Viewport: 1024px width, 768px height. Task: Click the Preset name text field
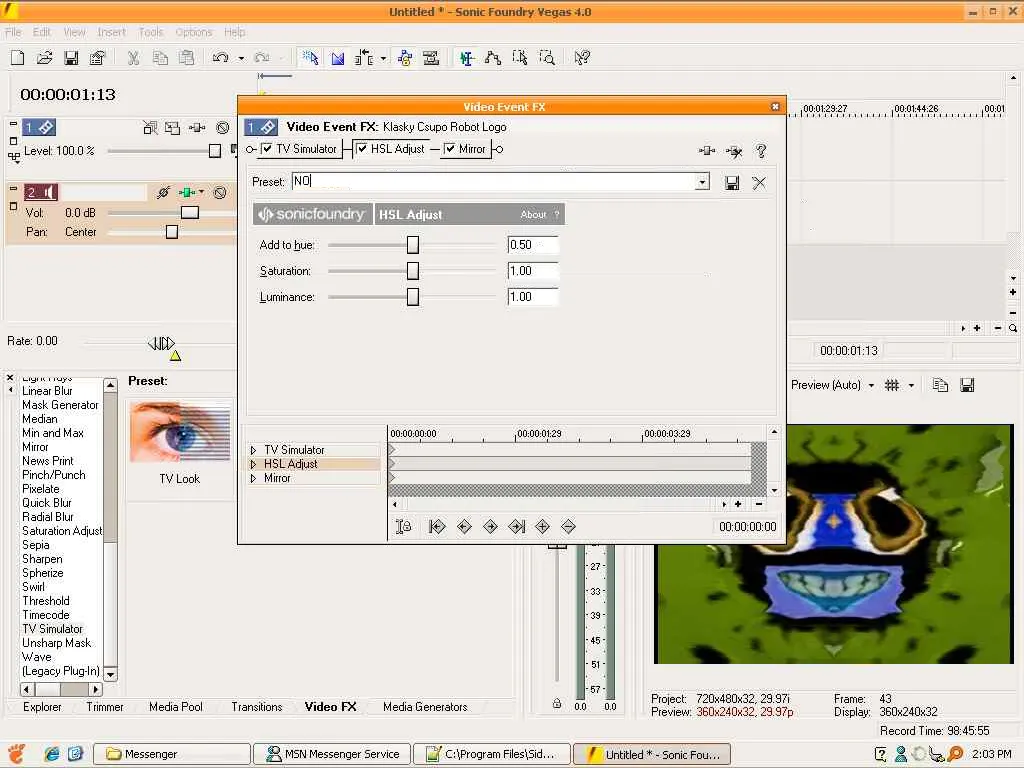tap(494, 182)
